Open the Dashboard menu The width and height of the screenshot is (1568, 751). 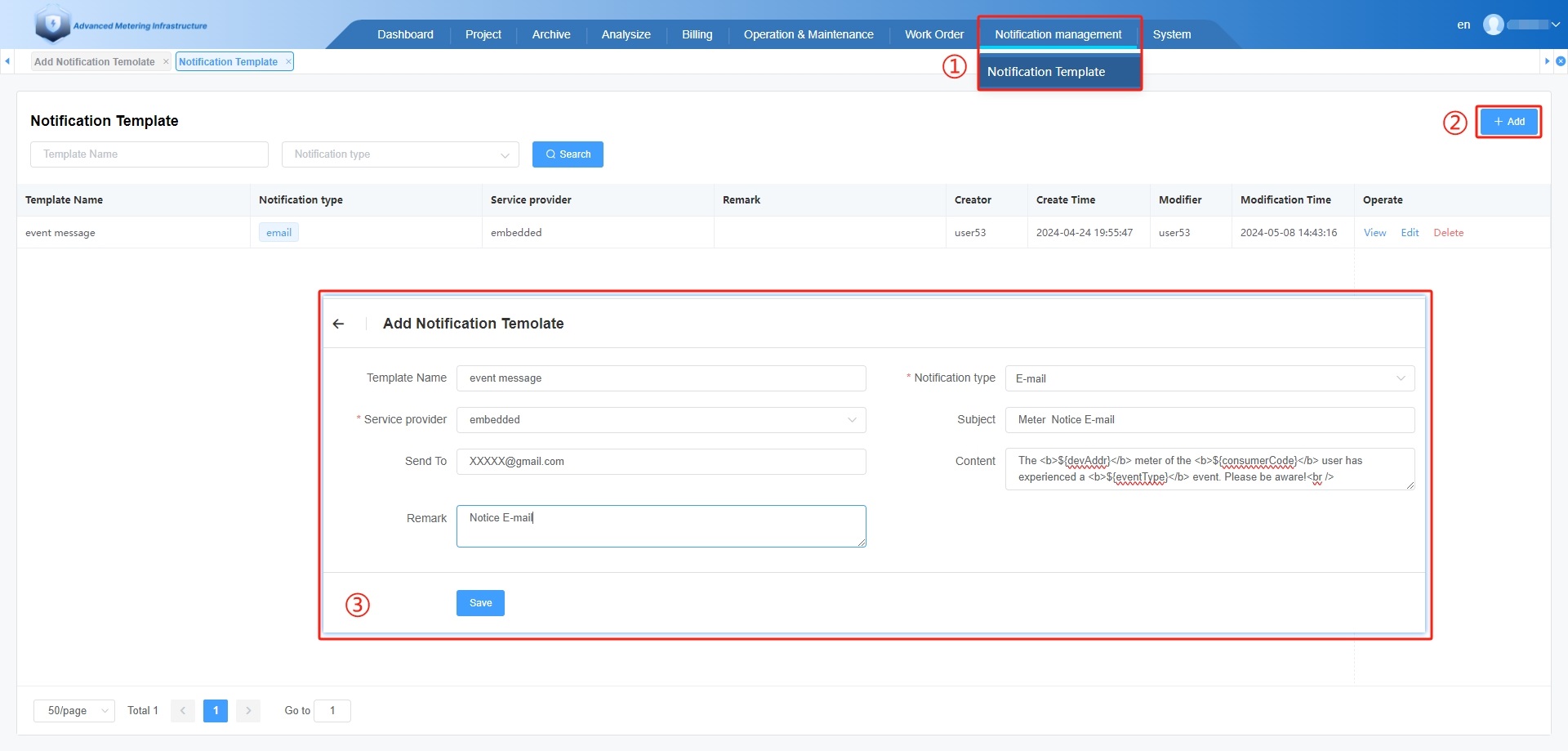point(405,34)
